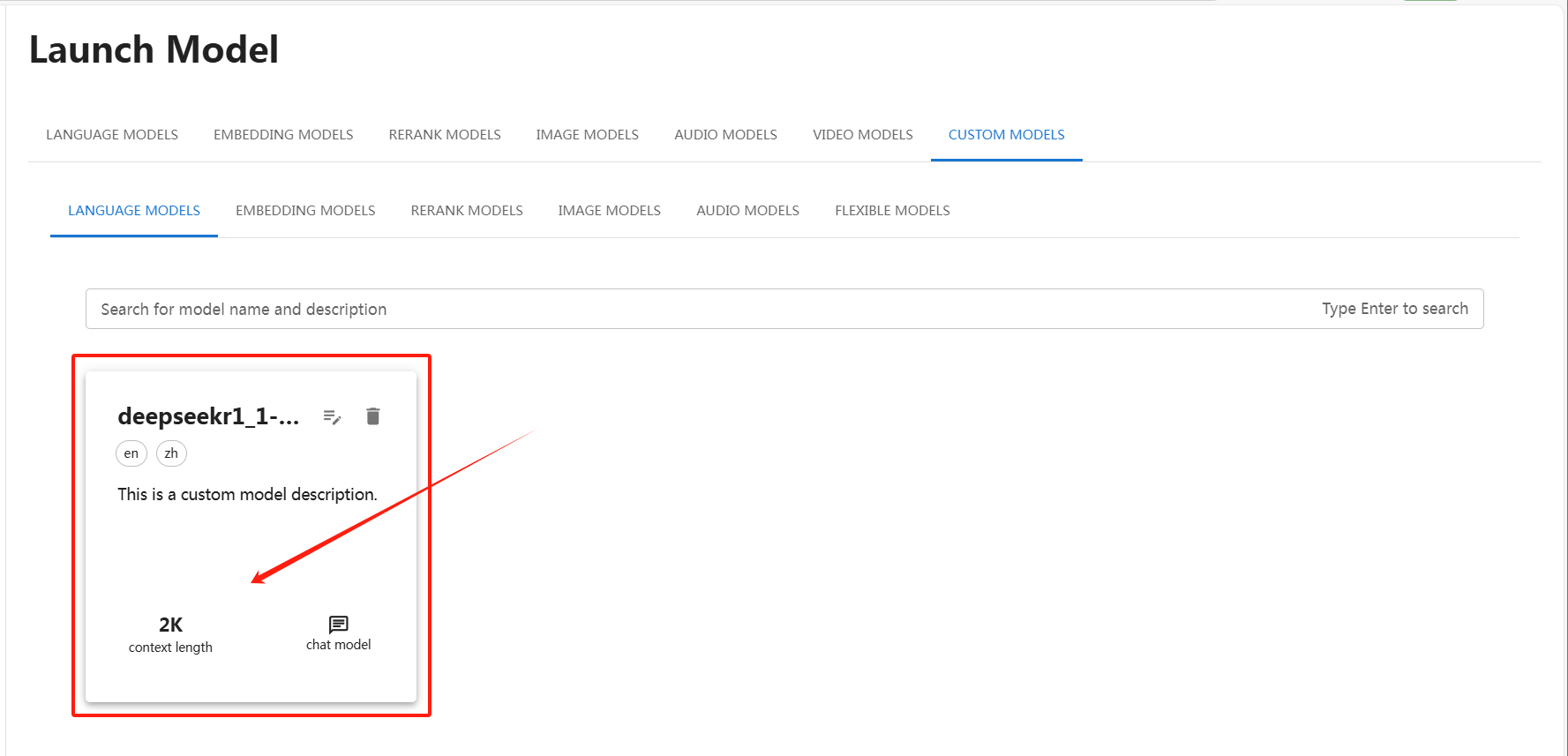Select custom Rerank Models sub-tab
This screenshot has height=756, width=1568.
coord(467,211)
